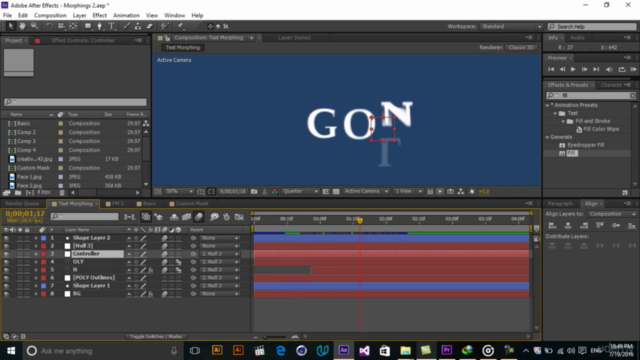Select the Selection arrow tool
This screenshot has width=640, height=360.
(x=11, y=26)
